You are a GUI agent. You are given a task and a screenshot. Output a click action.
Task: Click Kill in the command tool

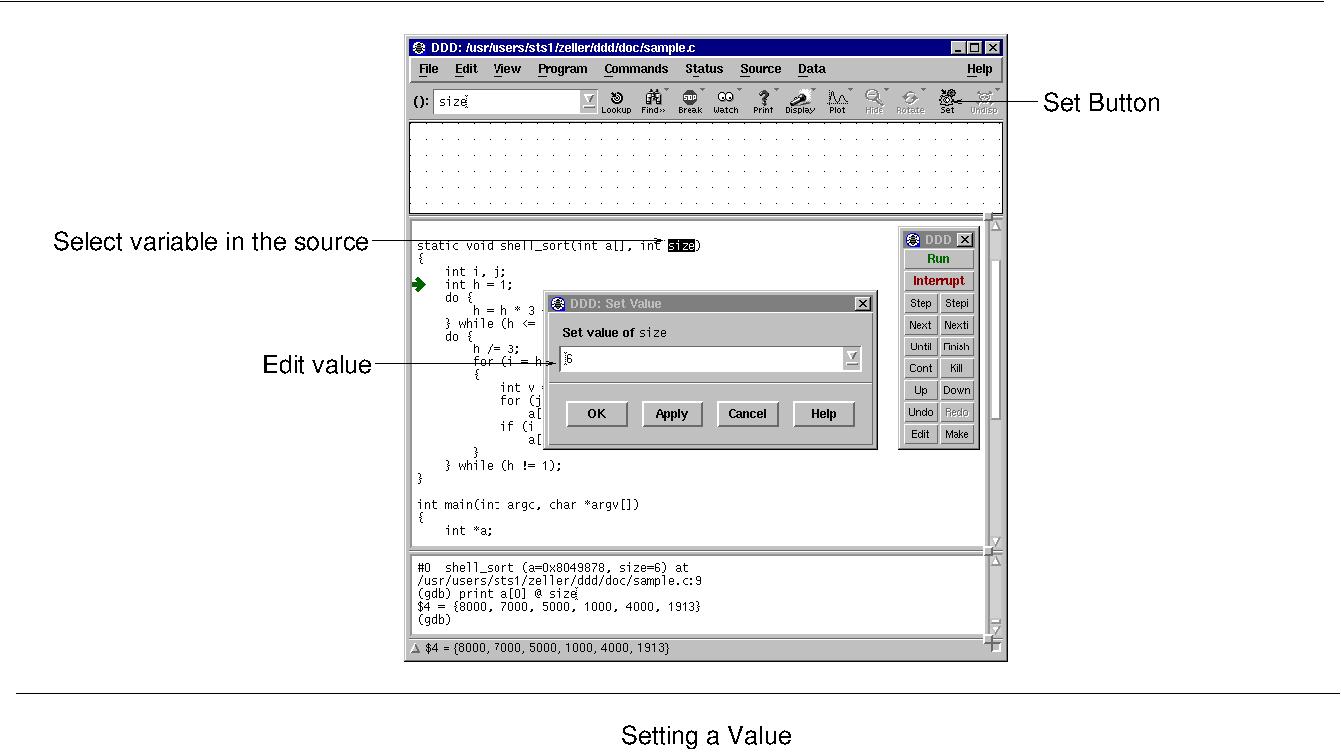pos(957,369)
